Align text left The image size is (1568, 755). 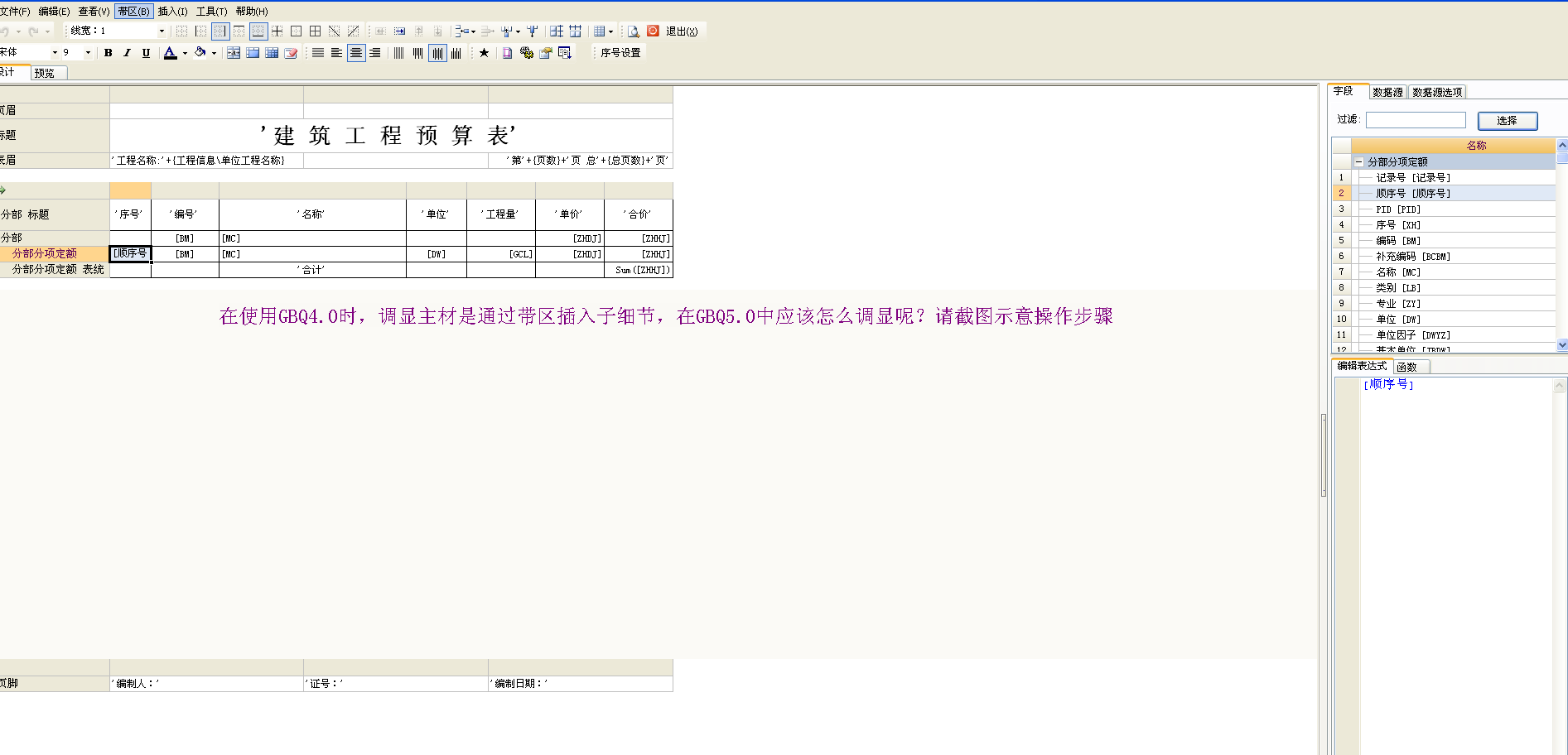coord(337,53)
